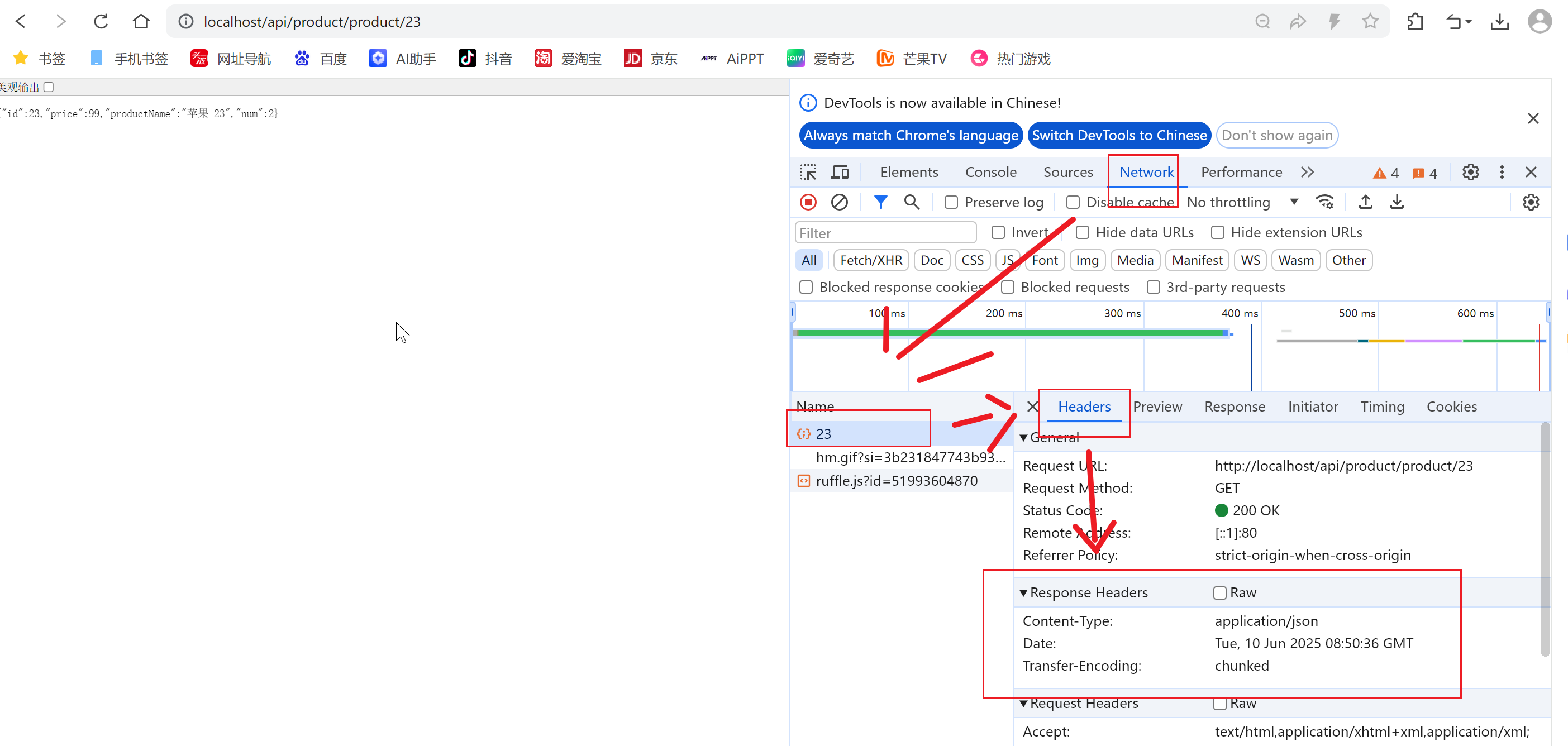
Task: Activate the inspect element picker icon
Action: tap(808, 172)
